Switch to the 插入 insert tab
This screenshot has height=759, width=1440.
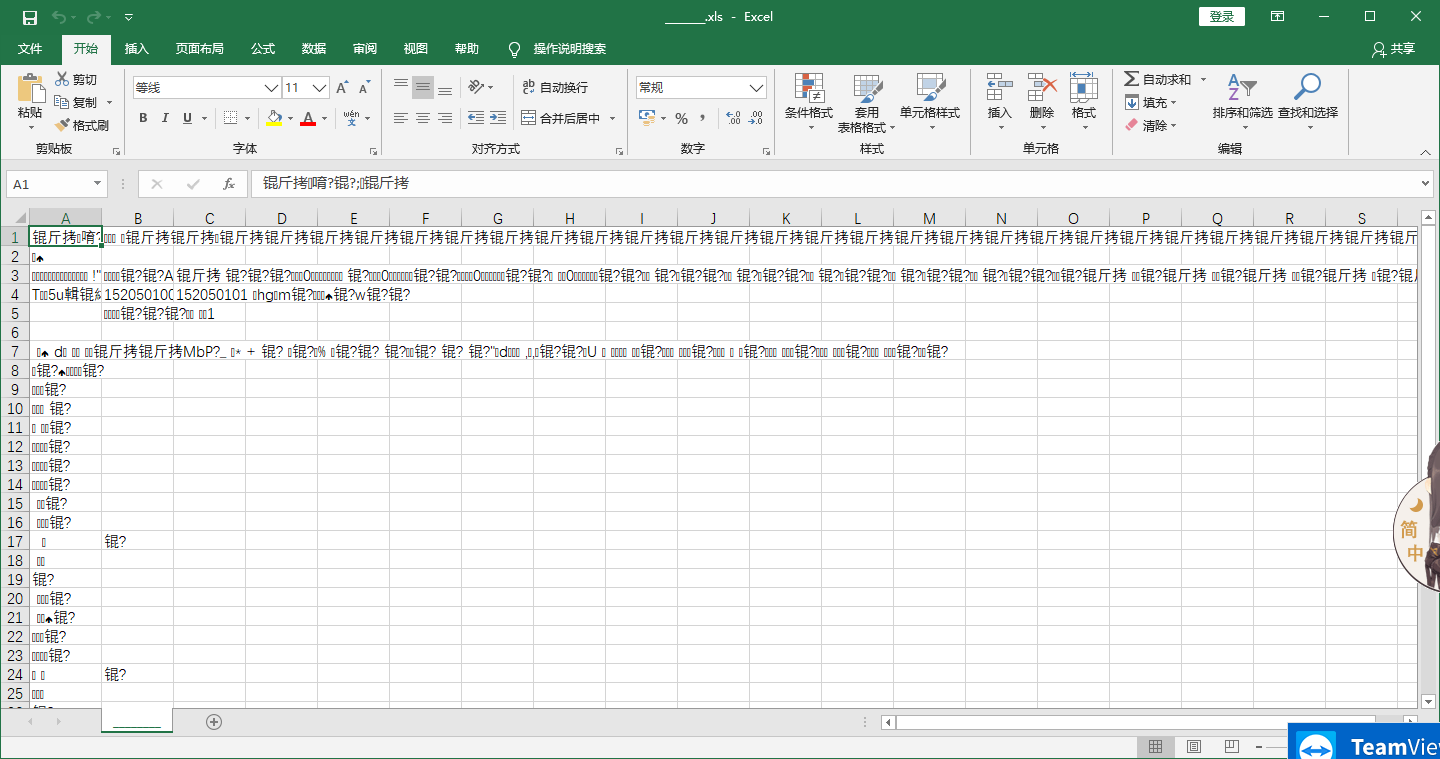(136, 48)
